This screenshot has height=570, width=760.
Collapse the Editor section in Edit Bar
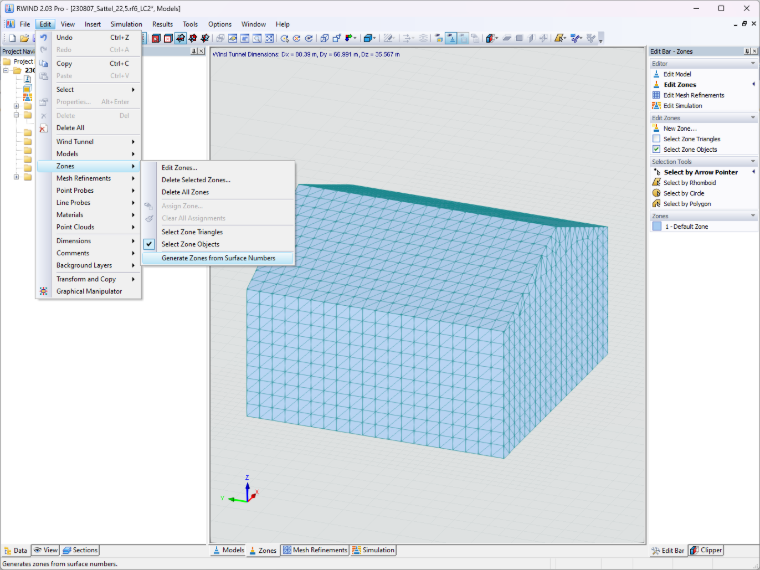click(753, 63)
